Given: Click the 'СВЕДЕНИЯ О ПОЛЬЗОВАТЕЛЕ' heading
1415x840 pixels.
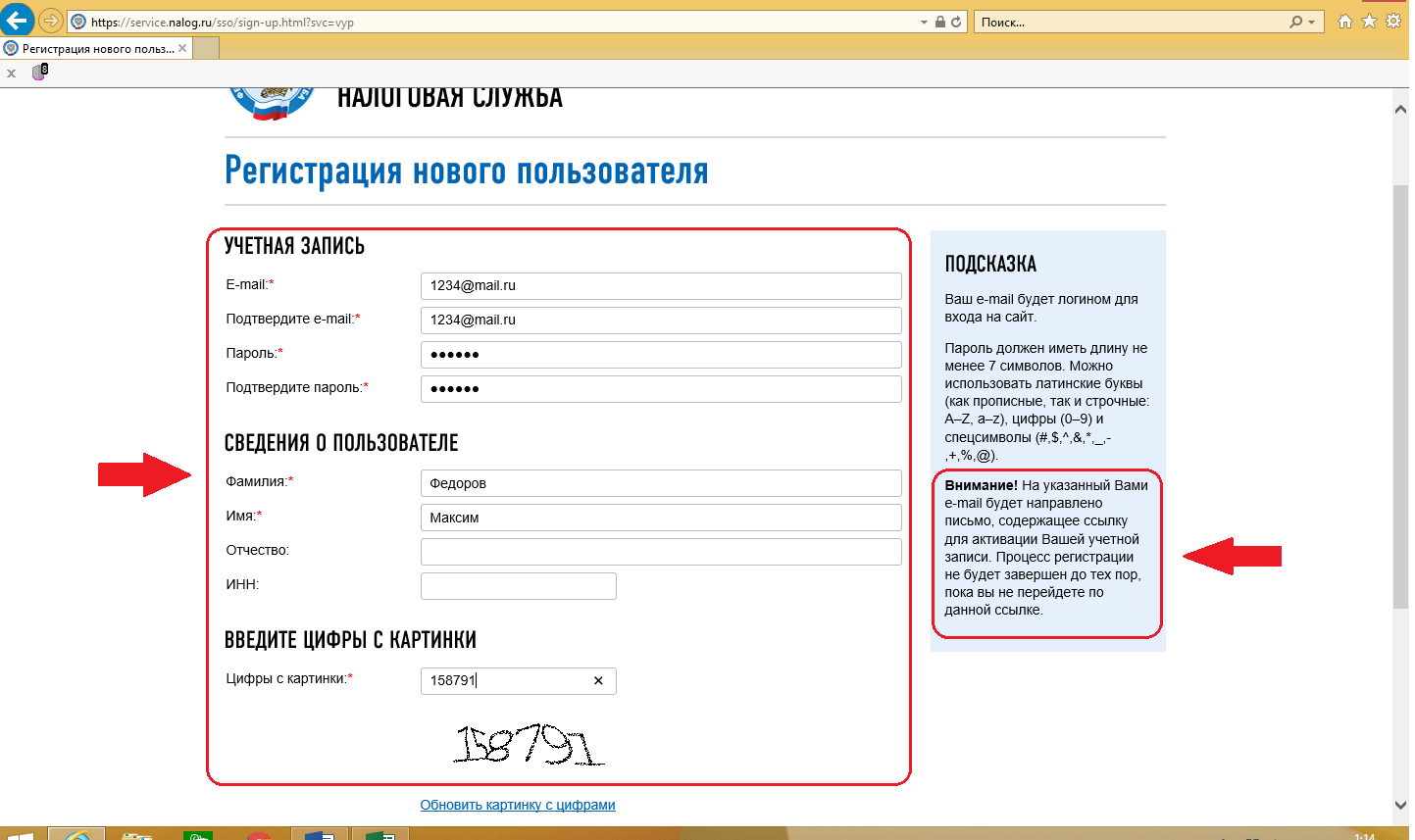Looking at the screenshot, I should 341,443.
